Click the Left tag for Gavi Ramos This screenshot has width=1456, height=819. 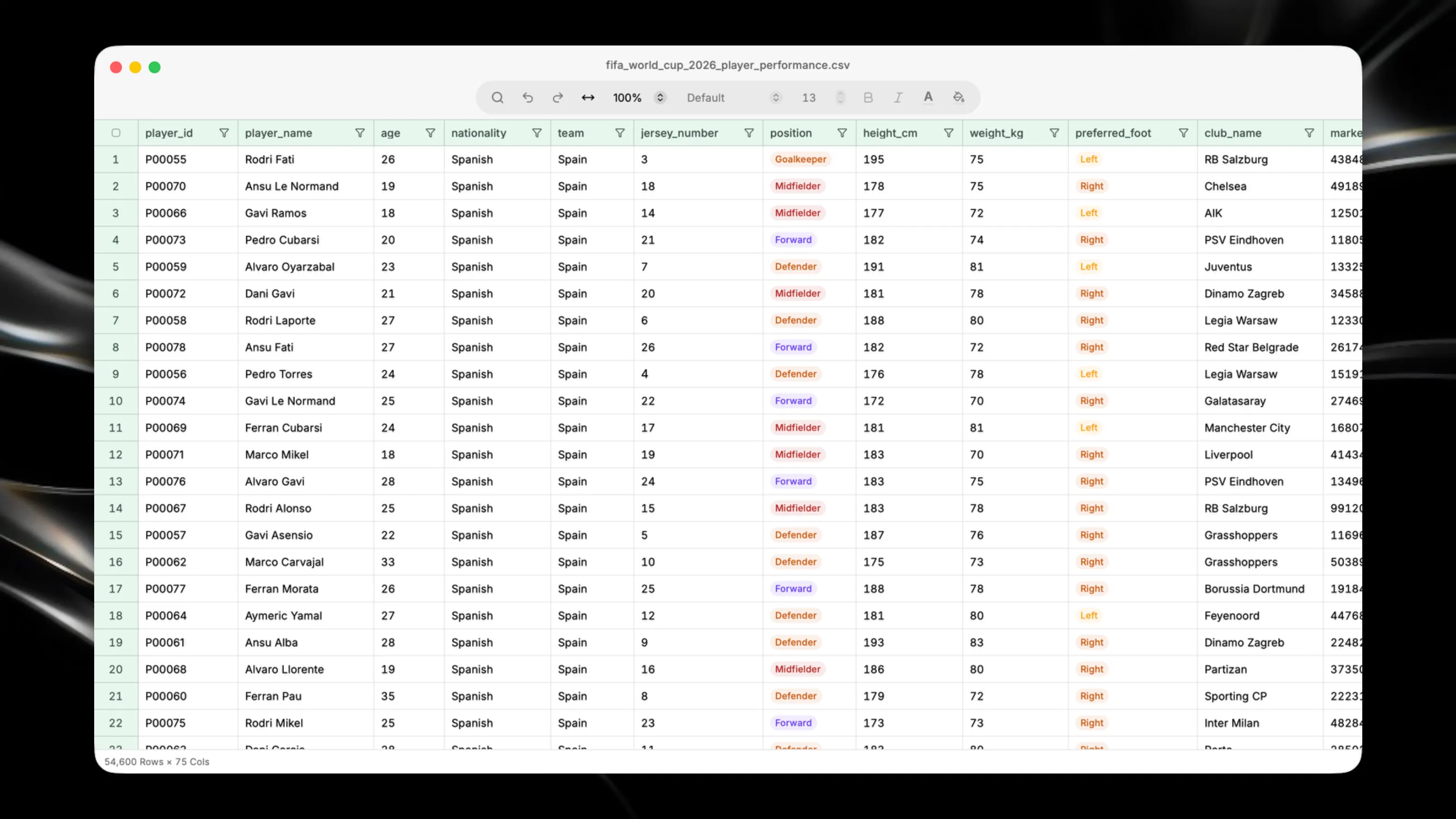point(1089,213)
